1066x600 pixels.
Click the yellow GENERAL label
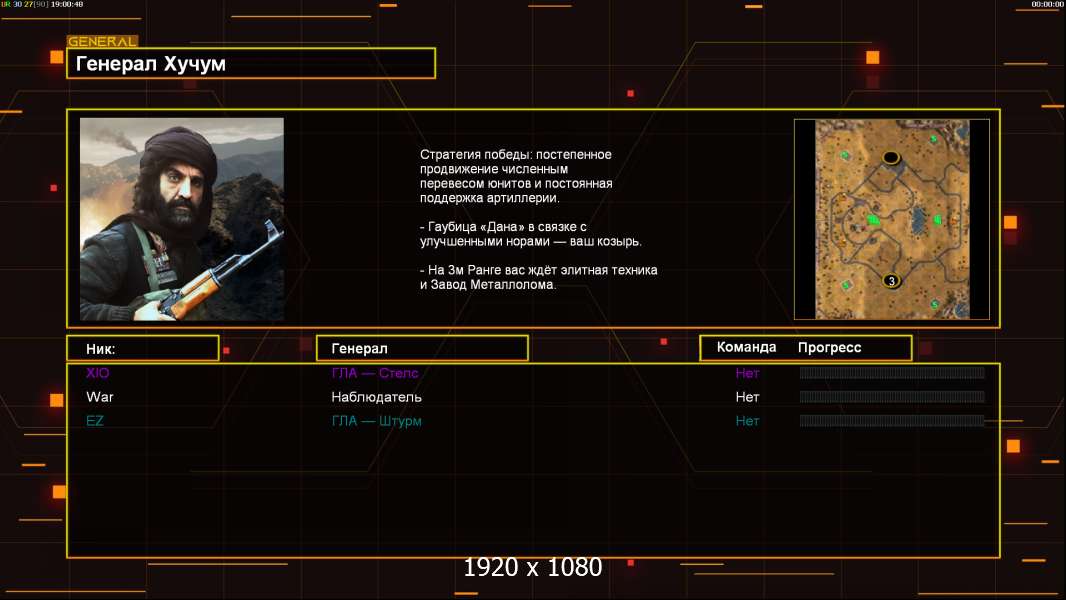tap(102, 41)
